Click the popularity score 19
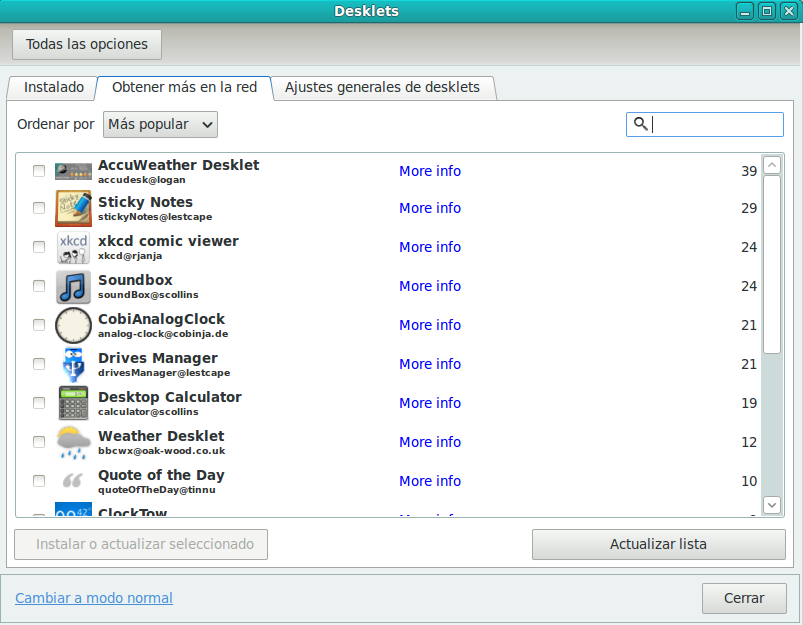803x625 pixels. pos(749,403)
